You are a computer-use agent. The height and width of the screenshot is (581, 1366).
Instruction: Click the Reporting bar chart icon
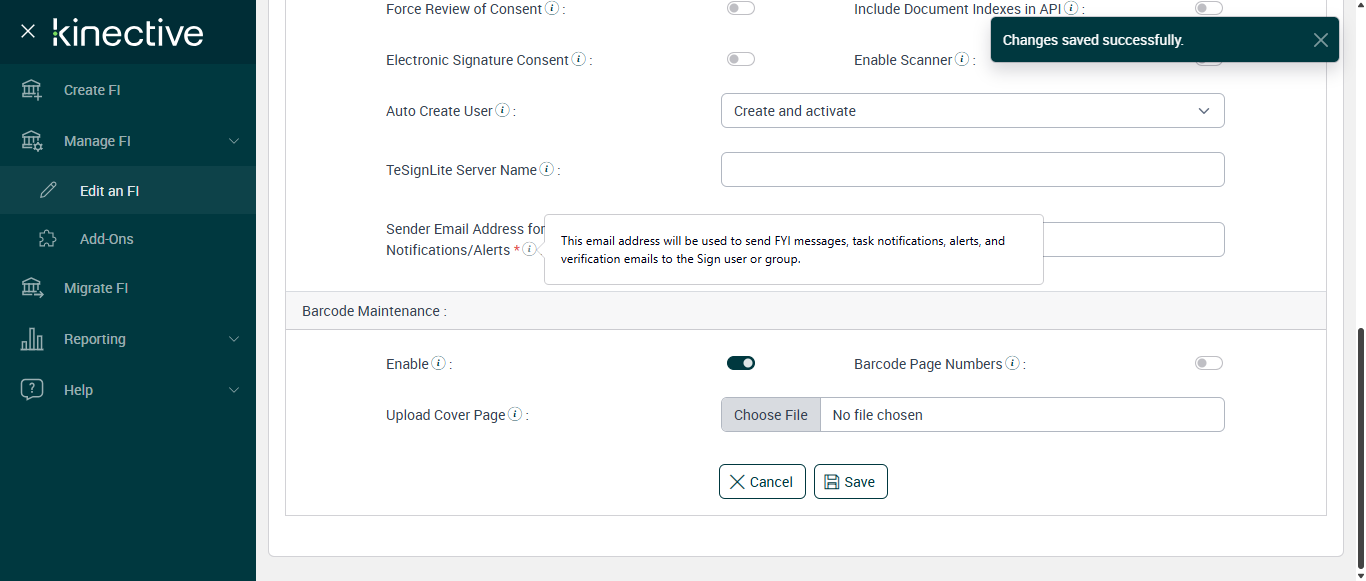[32, 339]
